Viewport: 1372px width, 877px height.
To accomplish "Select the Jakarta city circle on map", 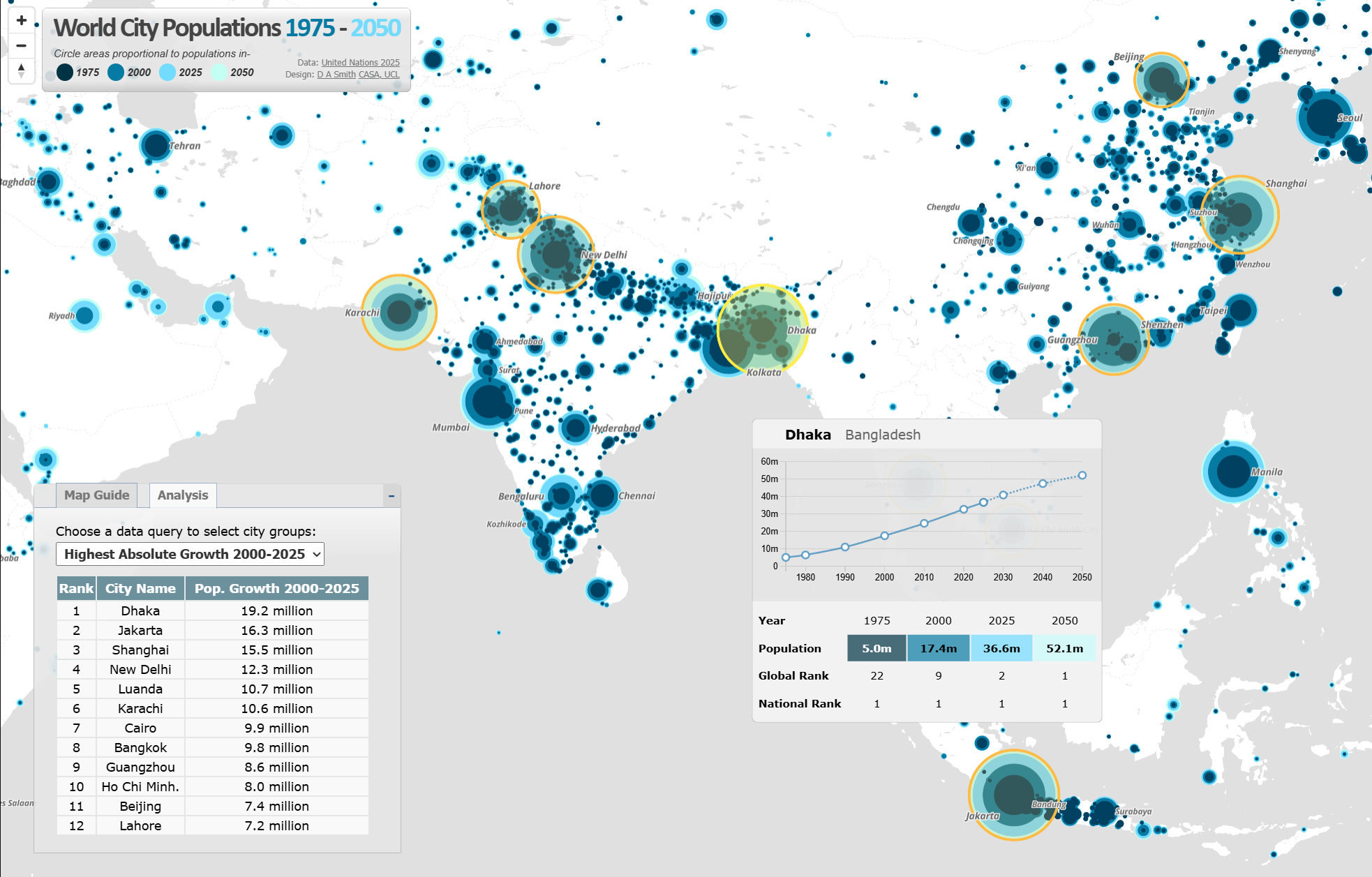I will [x=1013, y=794].
